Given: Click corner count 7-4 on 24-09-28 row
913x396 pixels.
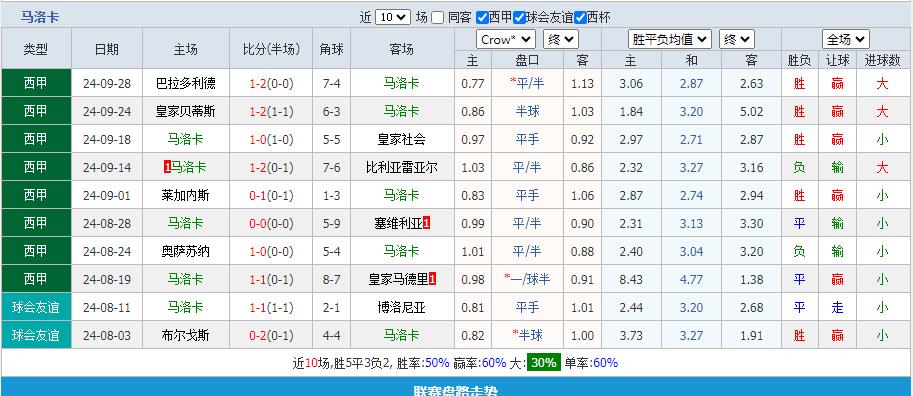Looking at the screenshot, I should point(331,83).
